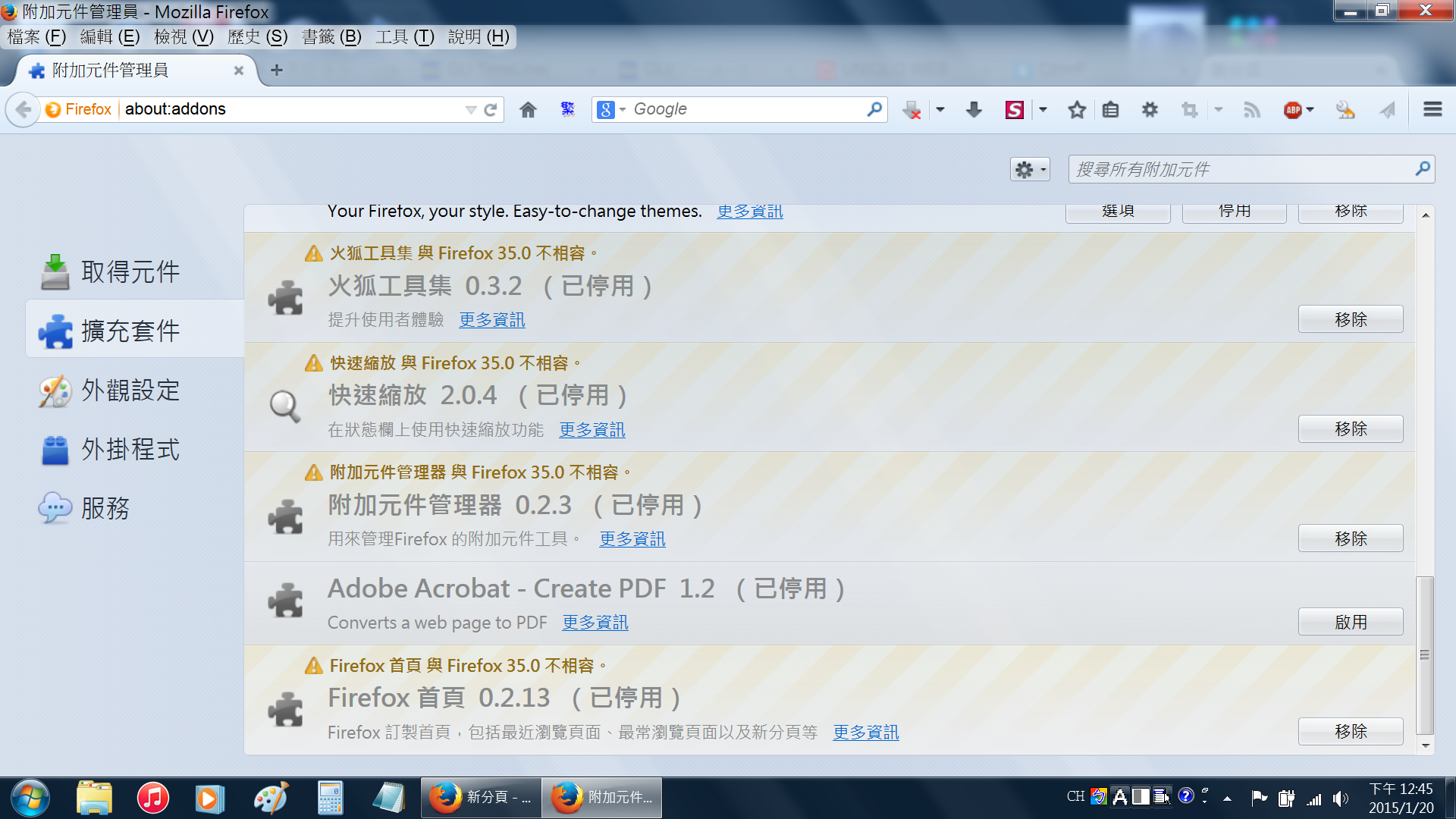The image size is (1456, 819).
Task: Remove the 火狐工具集 0.3.2 extension
Action: [x=1350, y=319]
